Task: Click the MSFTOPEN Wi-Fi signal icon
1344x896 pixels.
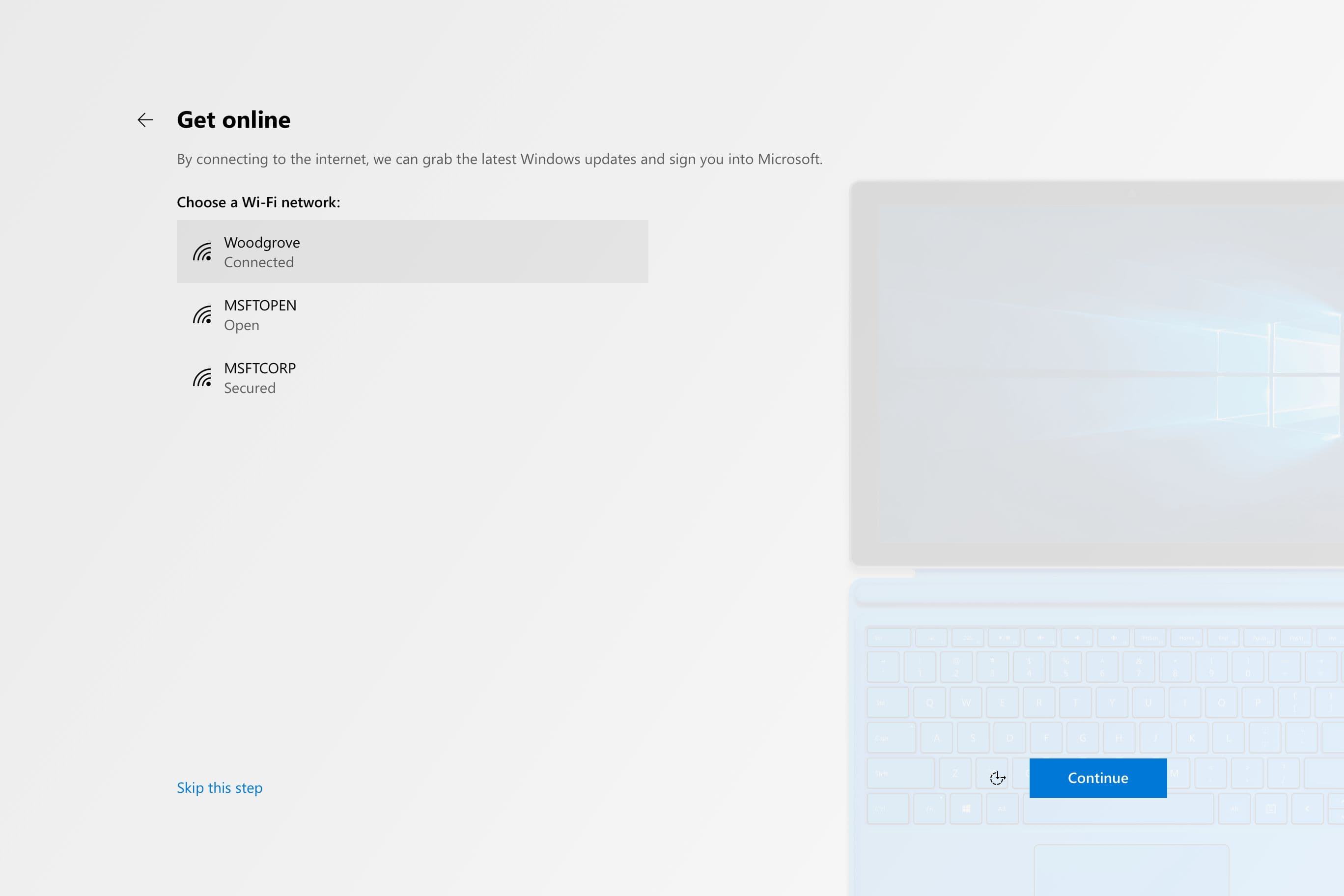Action: pos(202,315)
